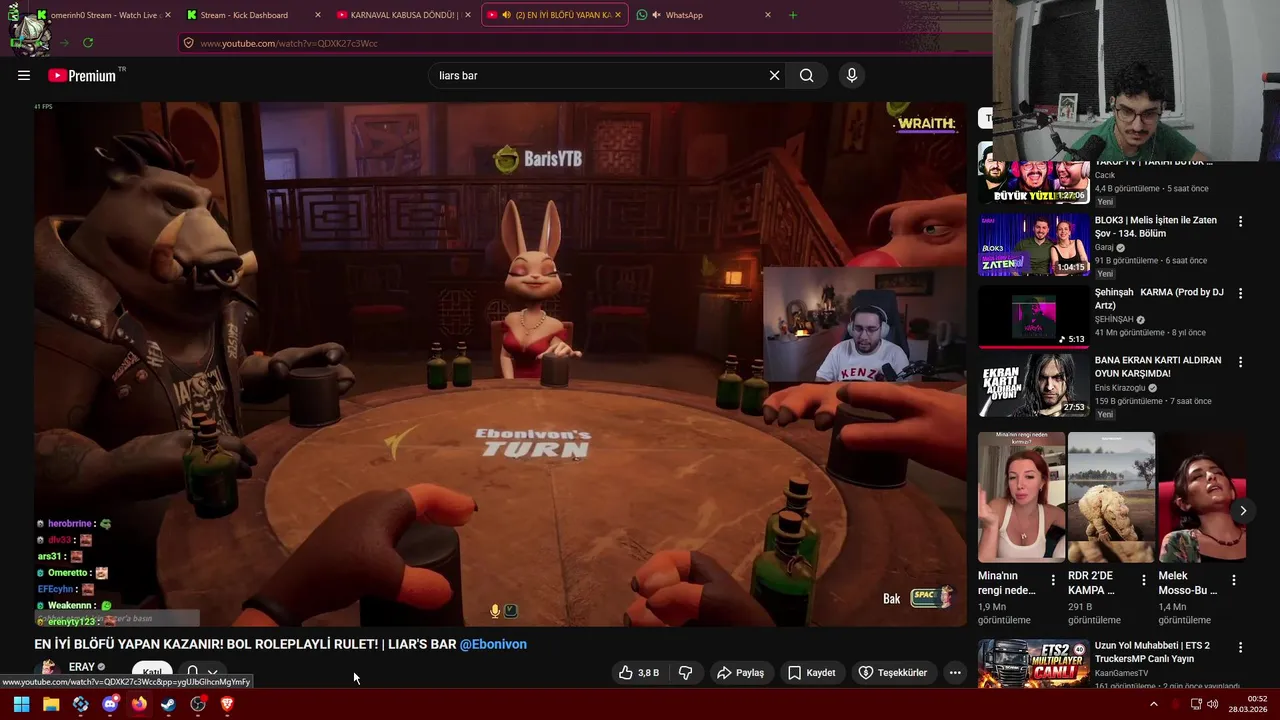The image size is (1280, 720).
Task: Click video player to pause playback
Action: coord(500,365)
